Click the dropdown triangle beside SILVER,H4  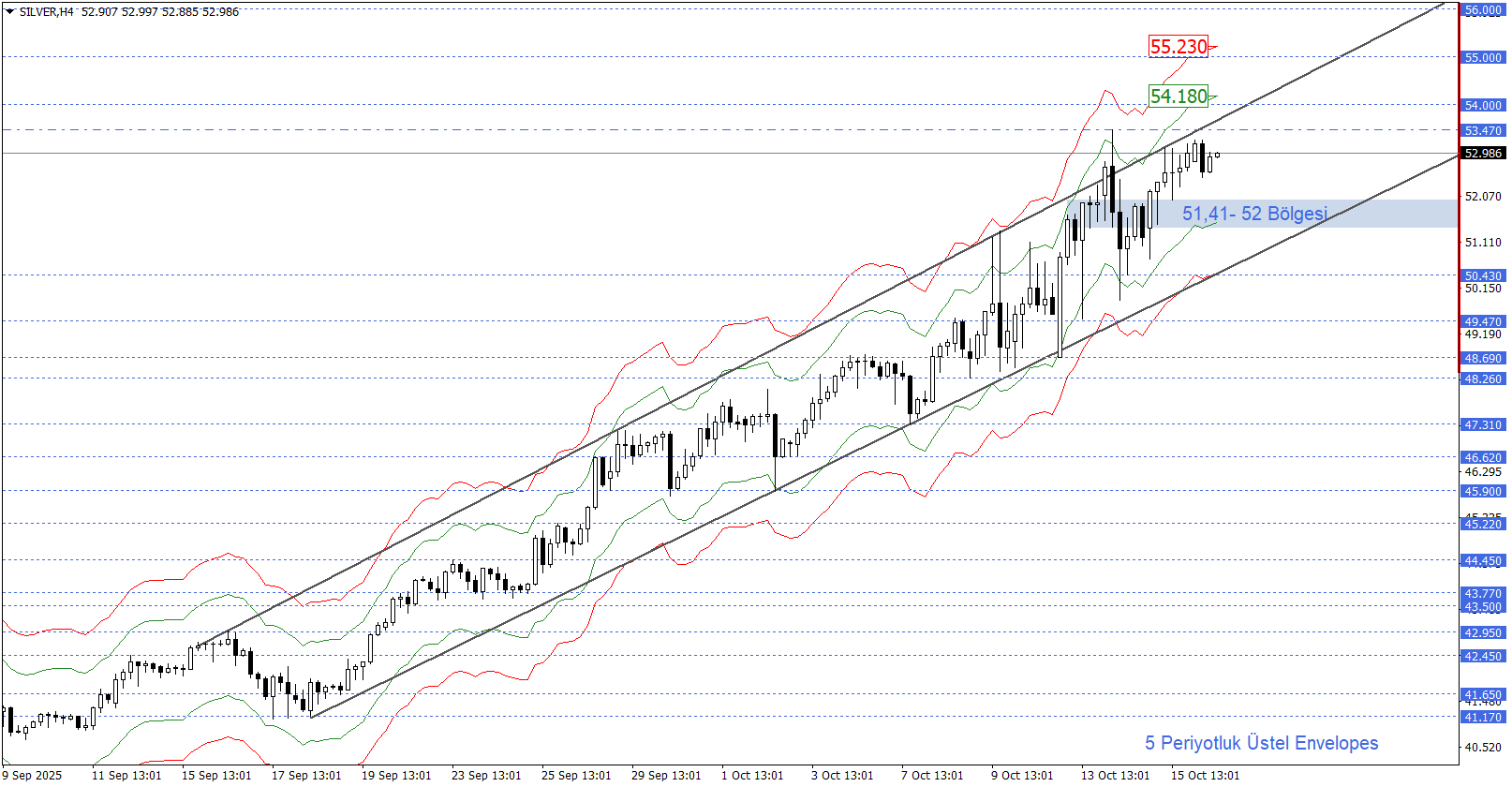pos(9,12)
